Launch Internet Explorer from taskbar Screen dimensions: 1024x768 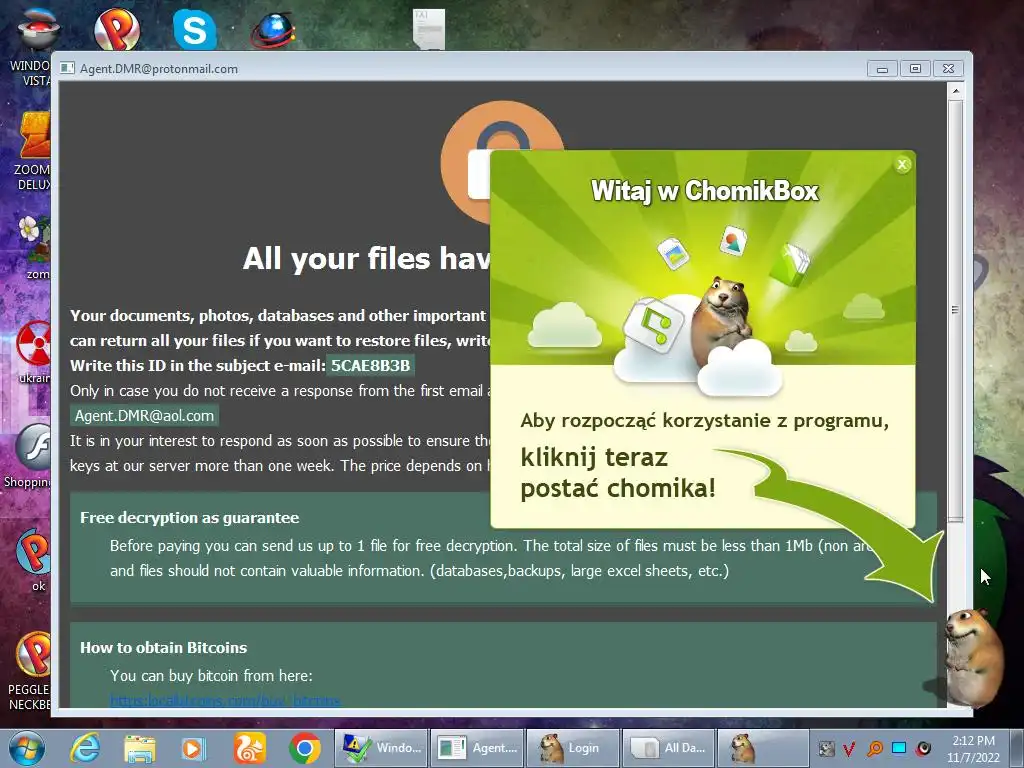(85, 748)
